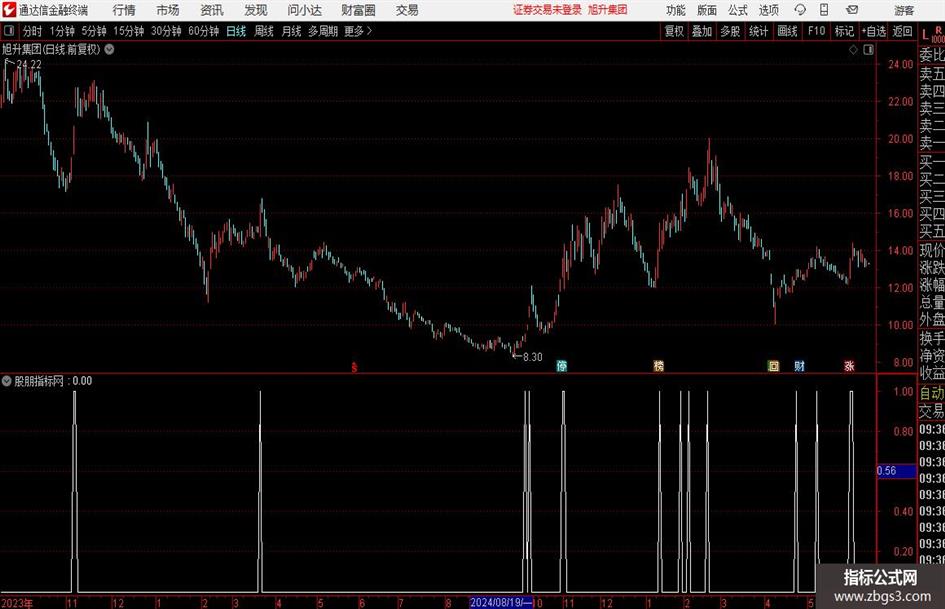This screenshot has height=609, width=945.
Task: Open the mobile phone icon
Action: point(824,10)
